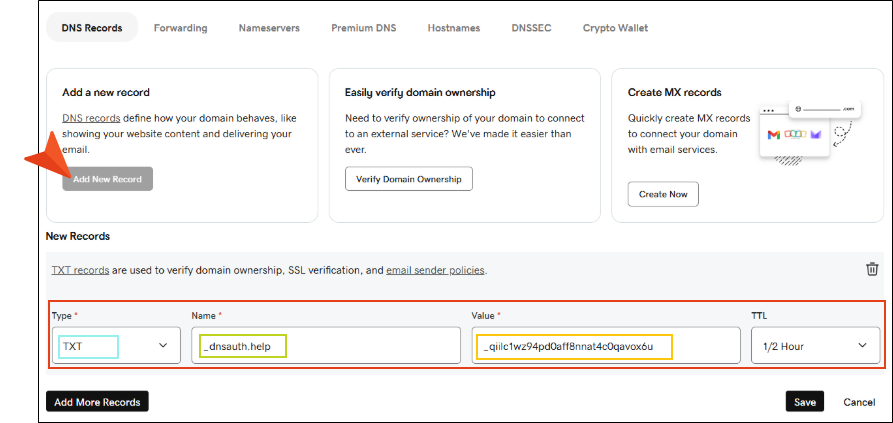Delete the TXT record with trash icon

pos(872,269)
